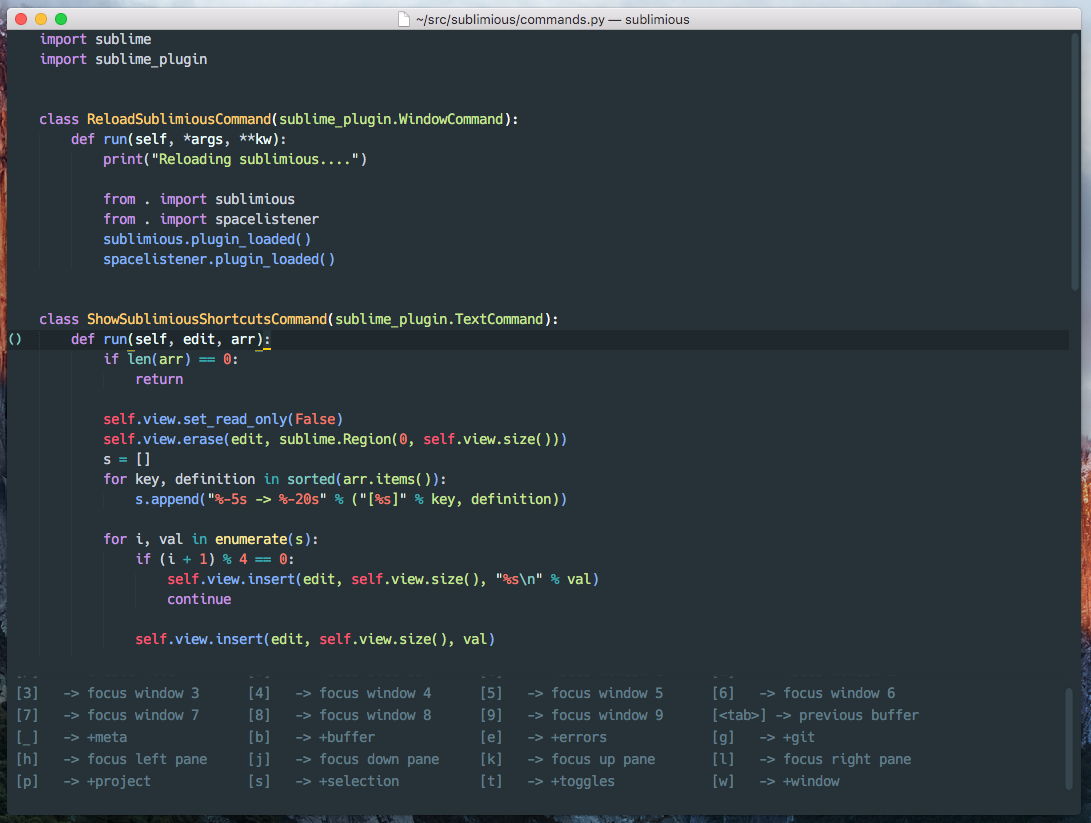Click 'self.view.erase(edit, sublime.Region' line

(x=335, y=440)
